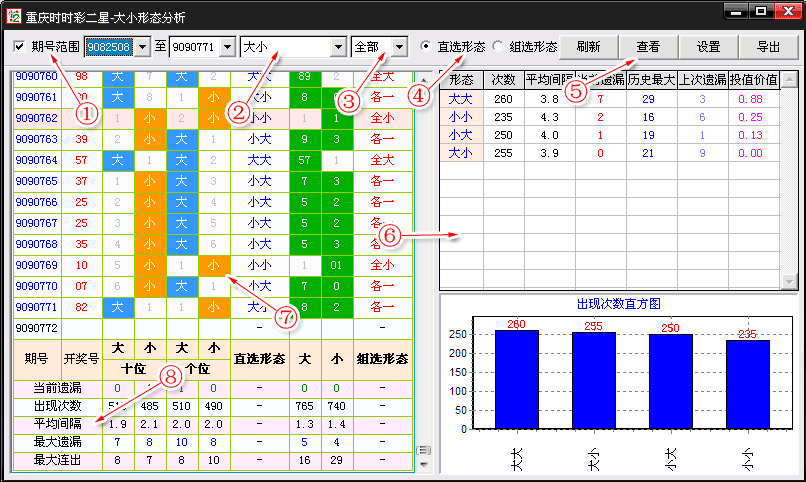Expand the 全部 filter dropdown

(x=400, y=47)
